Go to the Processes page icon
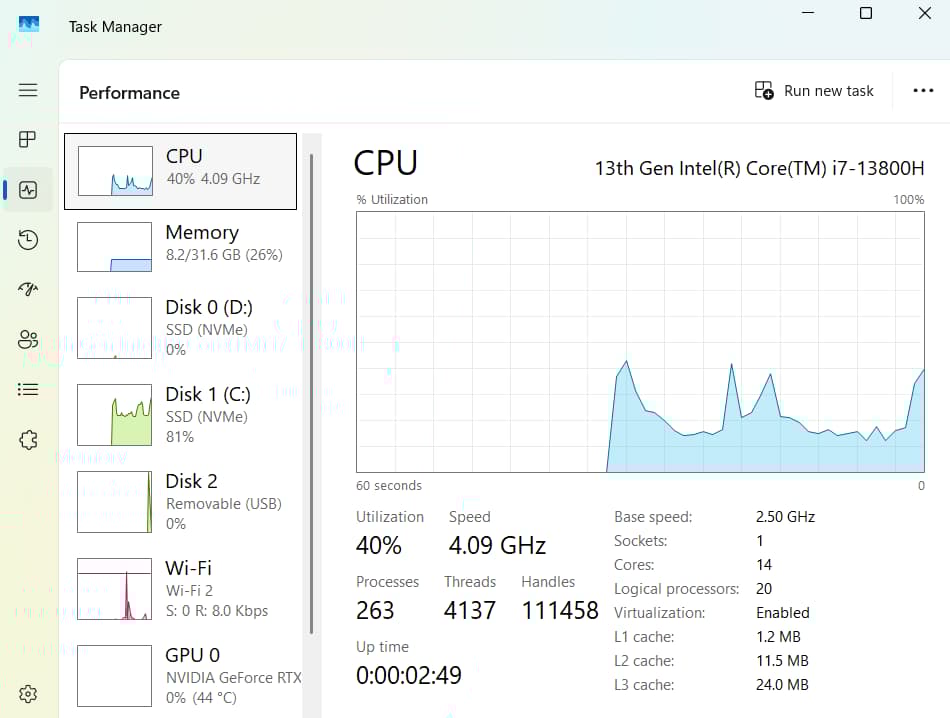Image resolution: width=950 pixels, height=718 pixels. pos(28,139)
